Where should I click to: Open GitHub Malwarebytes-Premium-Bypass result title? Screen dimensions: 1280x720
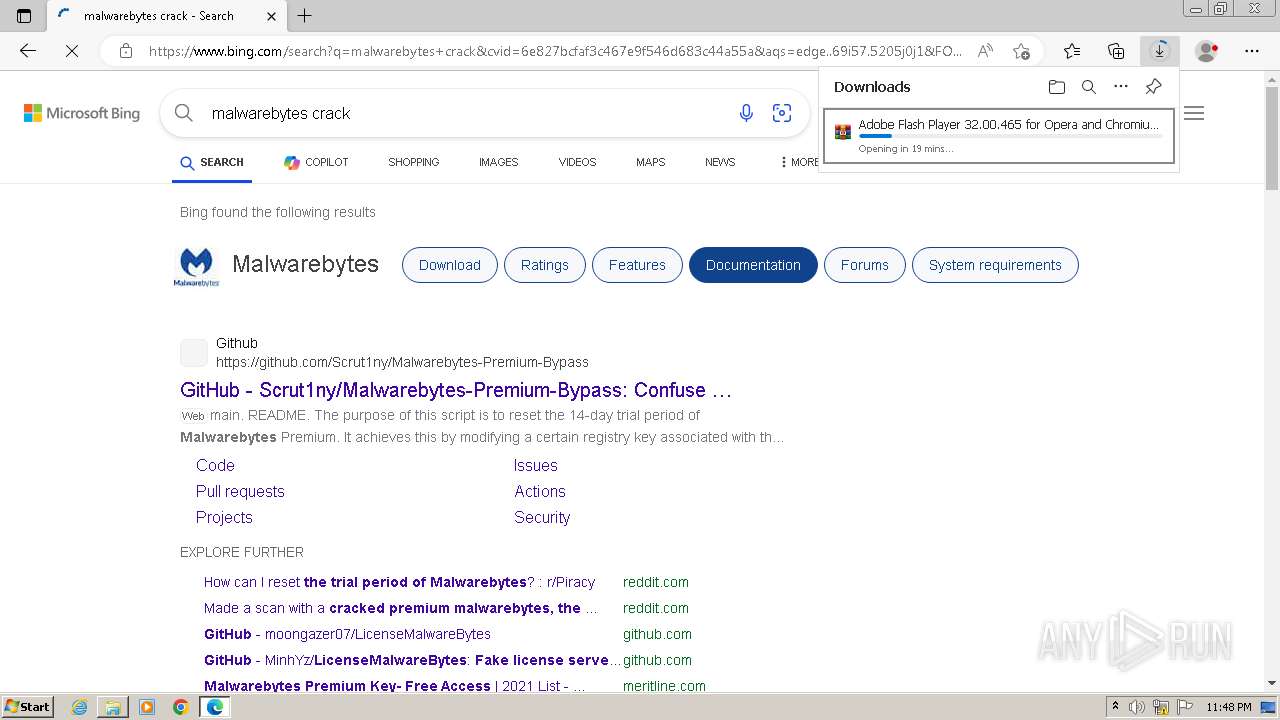tap(456, 390)
